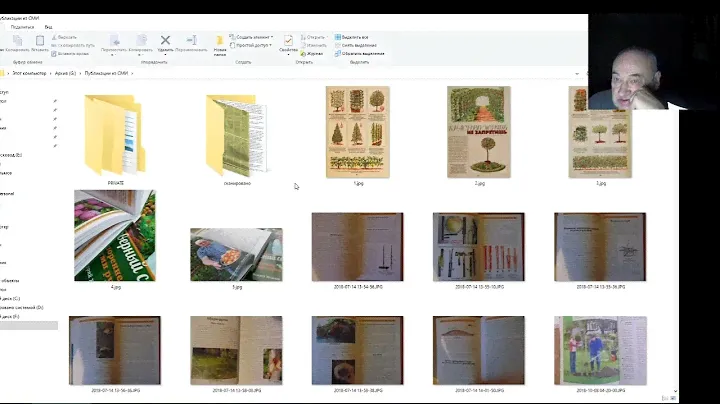Screen dimensions: 720x404
Task: Click the Move to (Переместить) icon
Action: pos(112,42)
